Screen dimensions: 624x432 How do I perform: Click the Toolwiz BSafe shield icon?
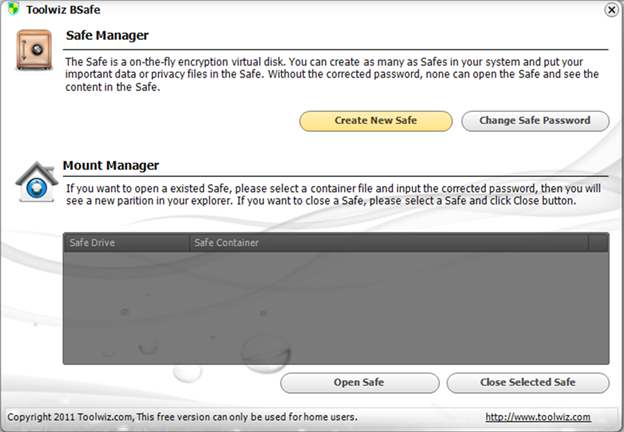pos(13,10)
